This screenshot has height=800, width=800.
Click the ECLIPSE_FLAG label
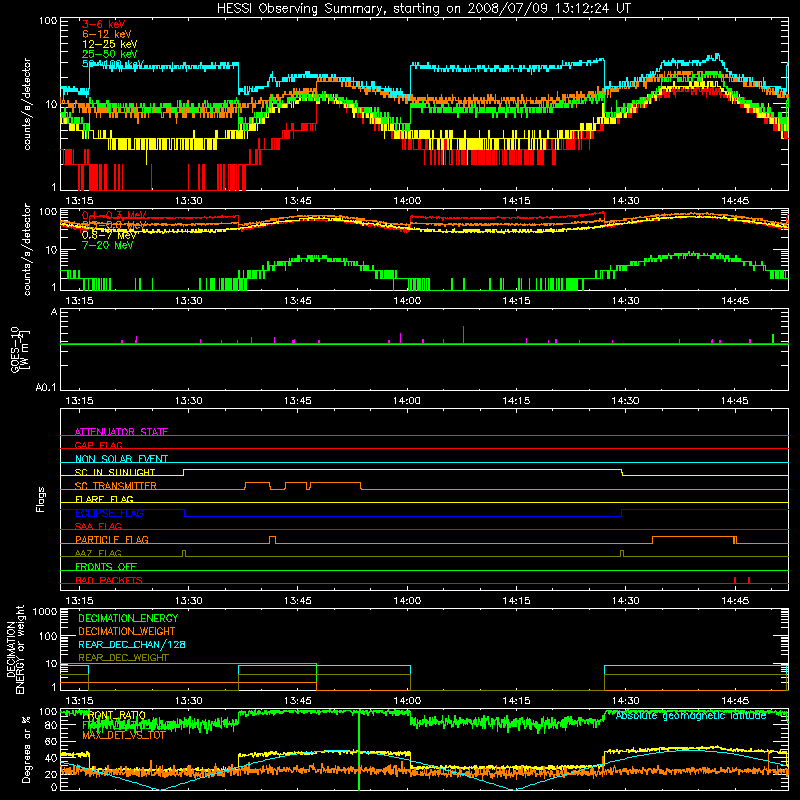pyautogui.click(x=109, y=513)
